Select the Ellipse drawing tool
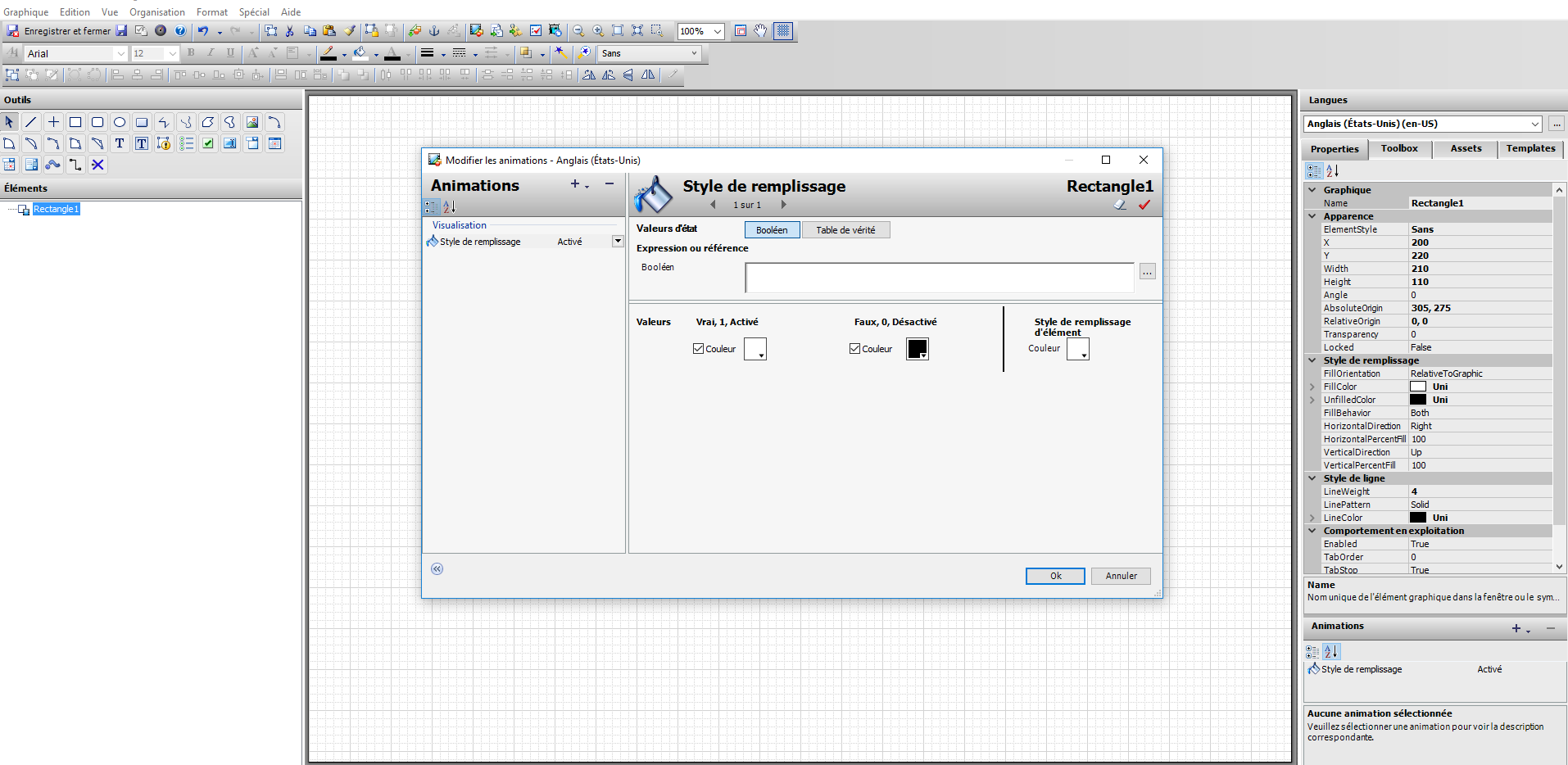 coord(120,122)
